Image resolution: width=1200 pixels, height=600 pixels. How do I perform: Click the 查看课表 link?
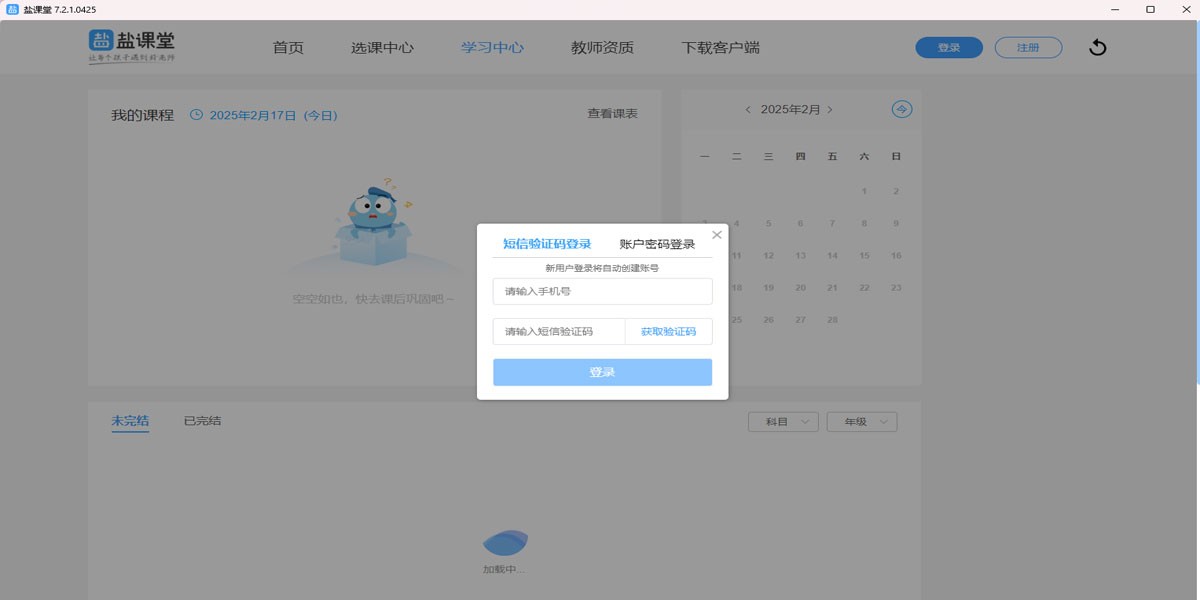612,114
